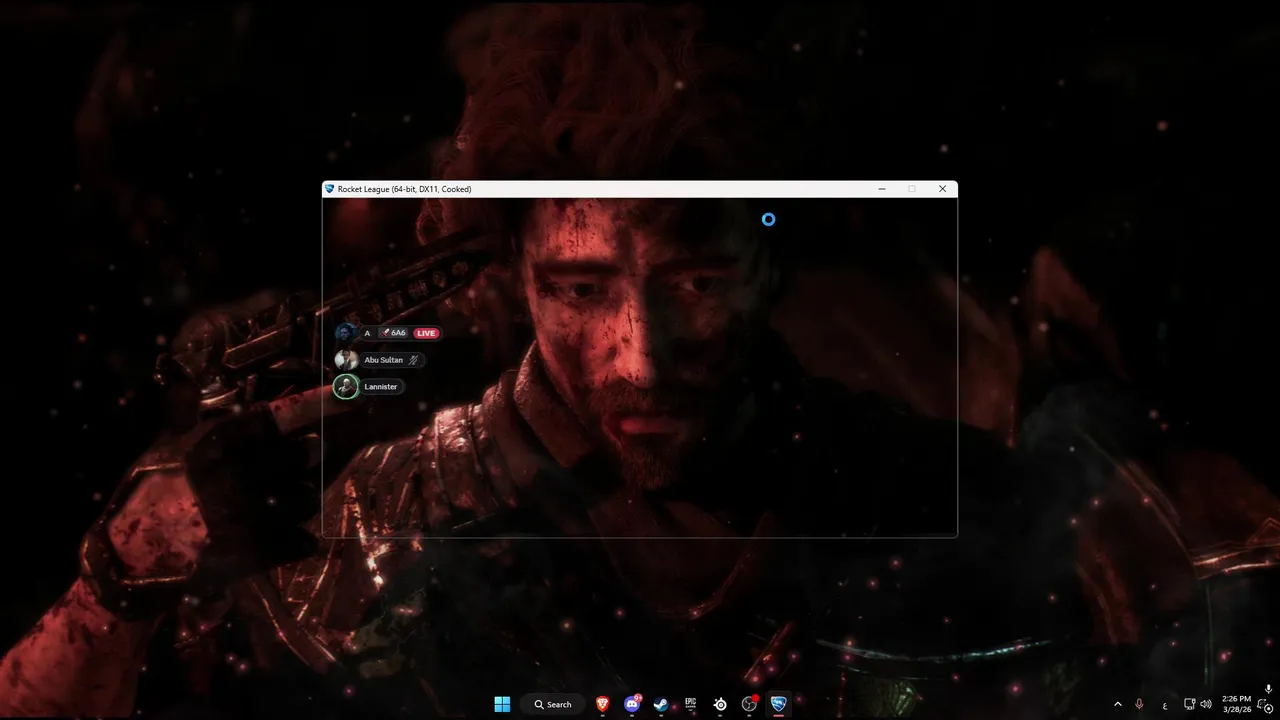Launch Brave browser from the taskbar
Image resolution: width=1280 pixels, height=720 pixels.
[x=603, y=704]
